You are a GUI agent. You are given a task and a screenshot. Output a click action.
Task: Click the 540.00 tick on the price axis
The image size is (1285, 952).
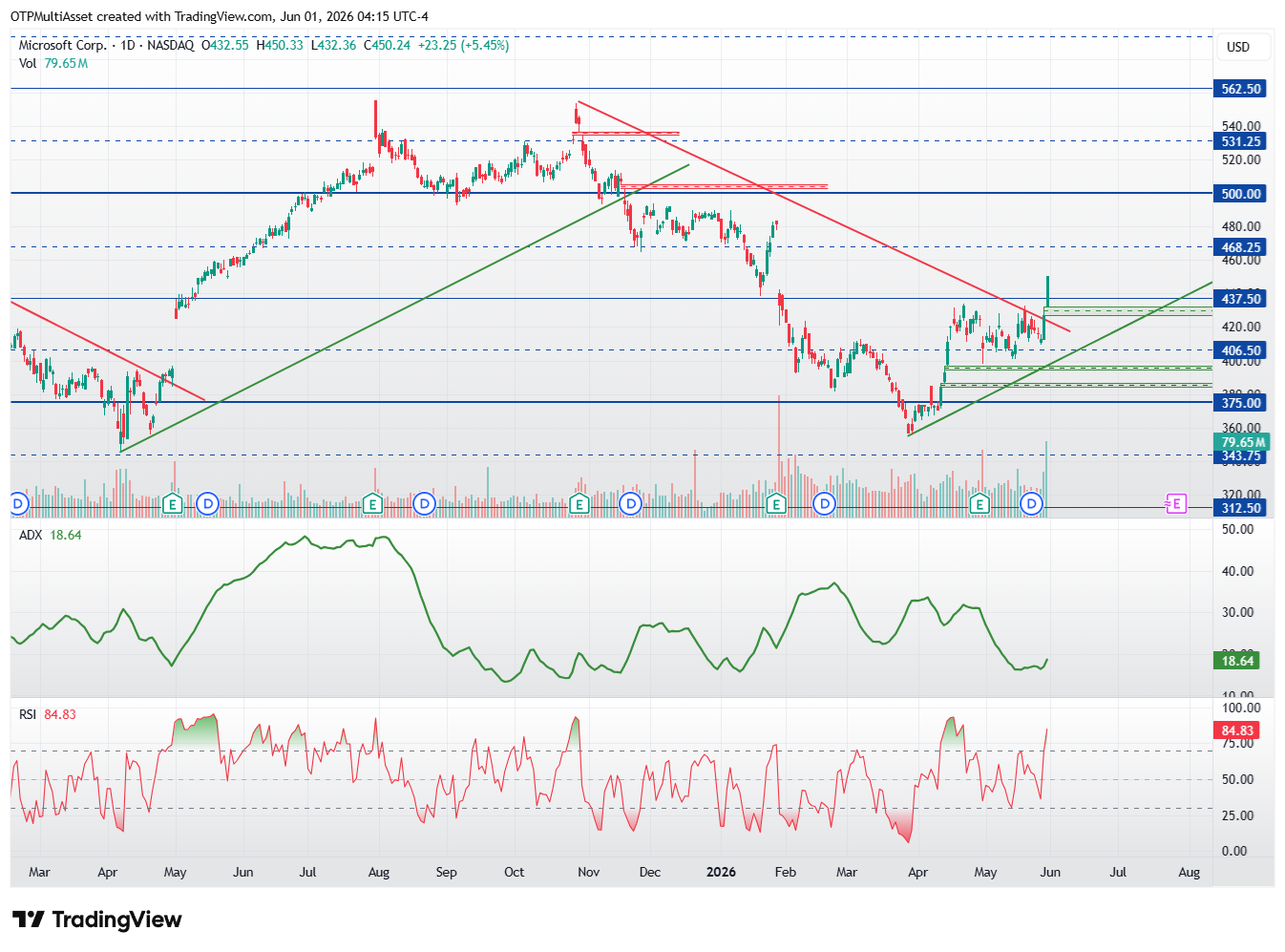coord(1241,126)
